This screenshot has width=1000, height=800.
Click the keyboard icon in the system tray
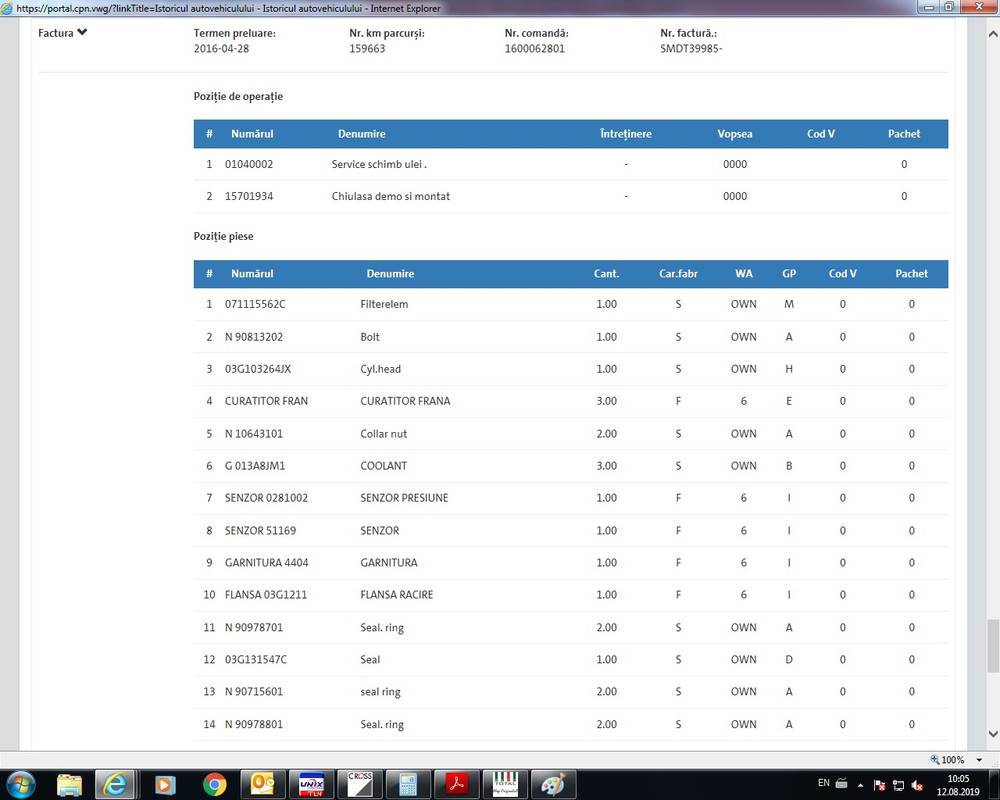pos(841,783)
